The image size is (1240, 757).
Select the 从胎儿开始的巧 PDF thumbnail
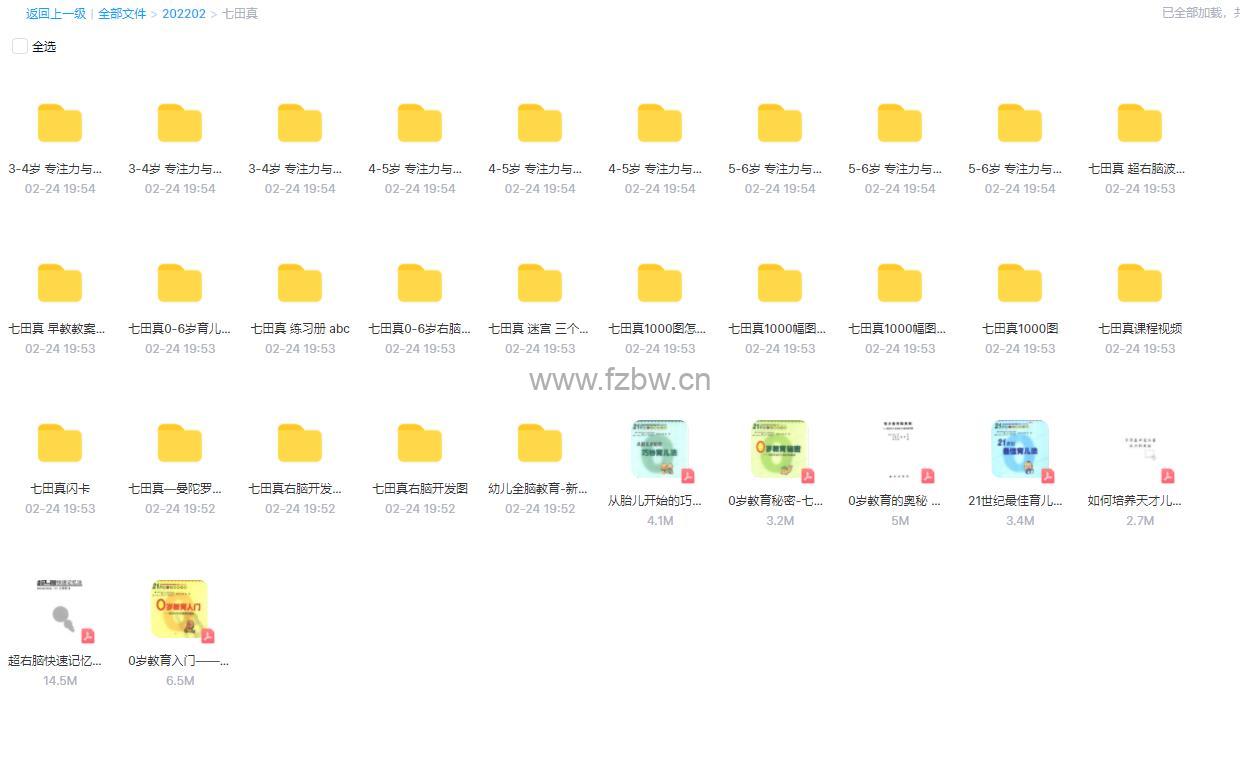[660, 449]
